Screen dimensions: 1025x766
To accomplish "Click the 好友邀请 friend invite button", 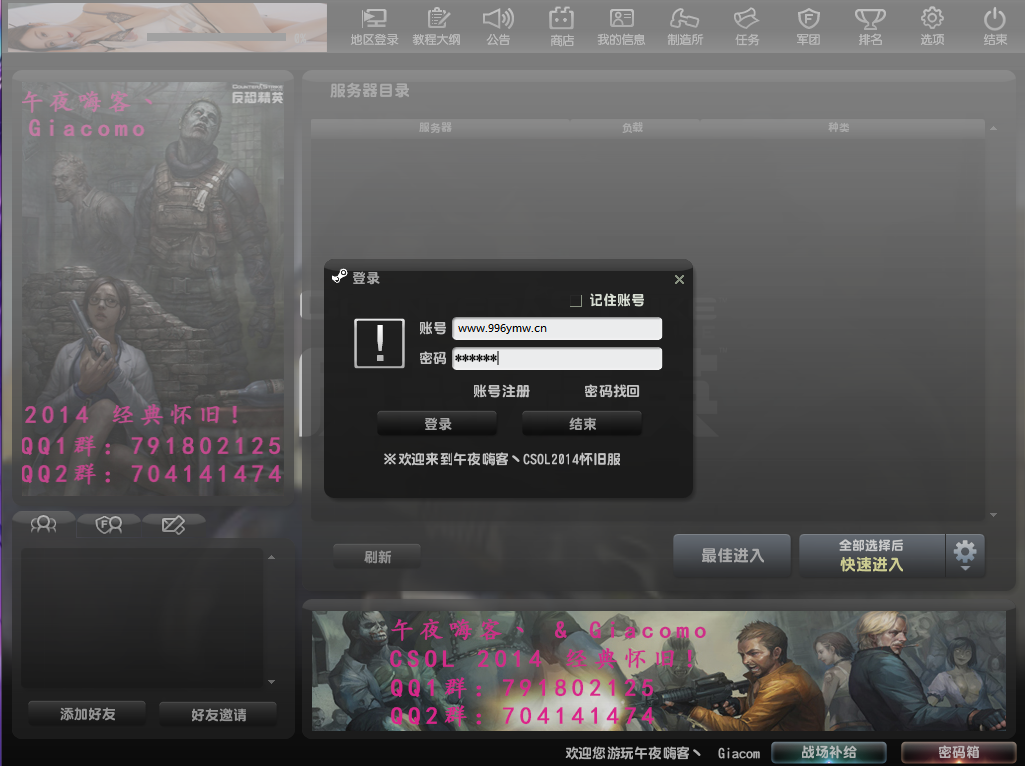I will coord(218,714).
